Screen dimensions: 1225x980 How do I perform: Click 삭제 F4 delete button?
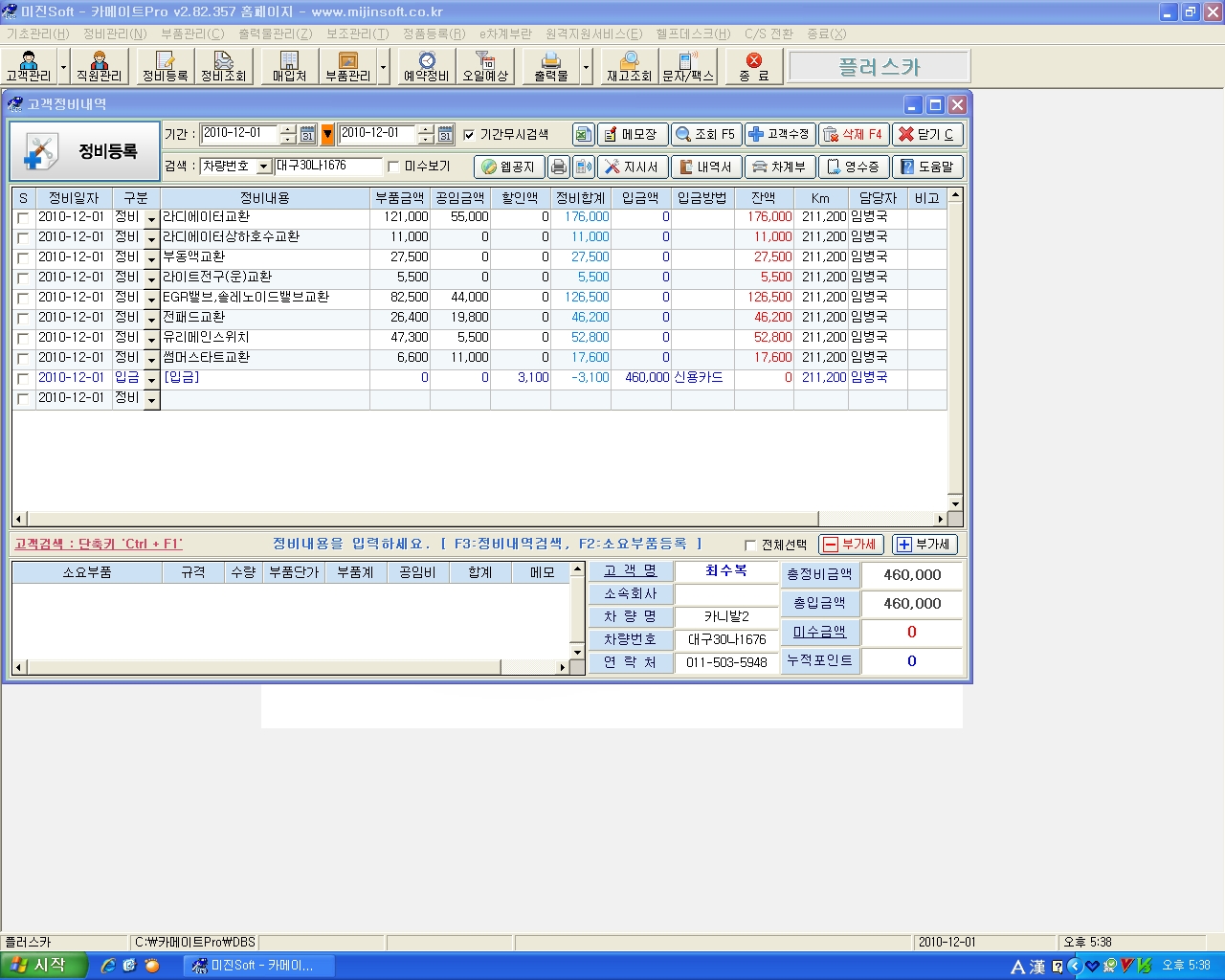click(854, 135)
